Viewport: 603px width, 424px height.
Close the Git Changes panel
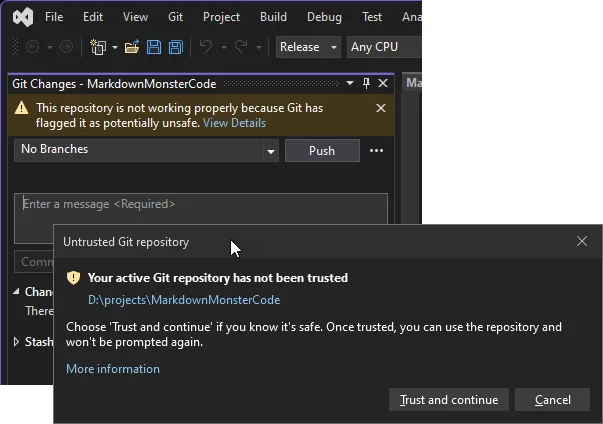[383, 83]
